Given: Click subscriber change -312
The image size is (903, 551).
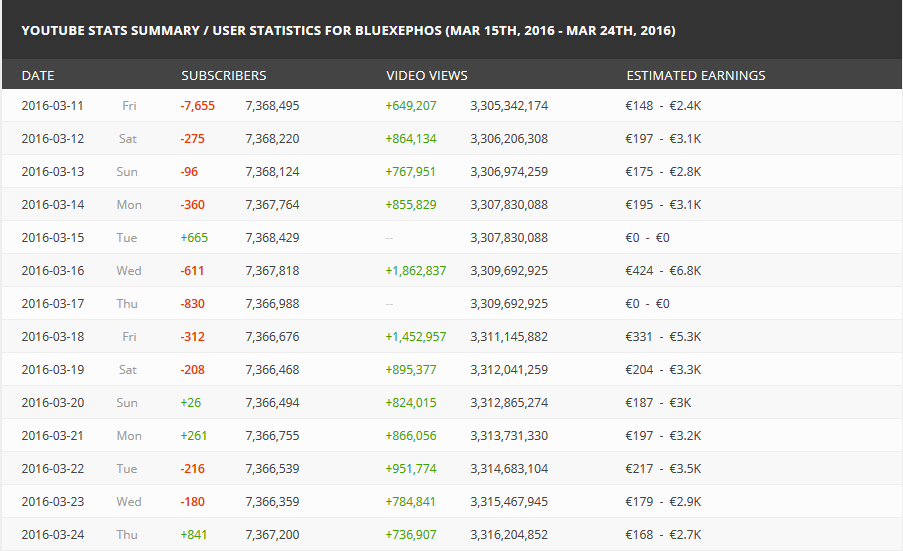Looking at the screenshot, I should [192, 337].
